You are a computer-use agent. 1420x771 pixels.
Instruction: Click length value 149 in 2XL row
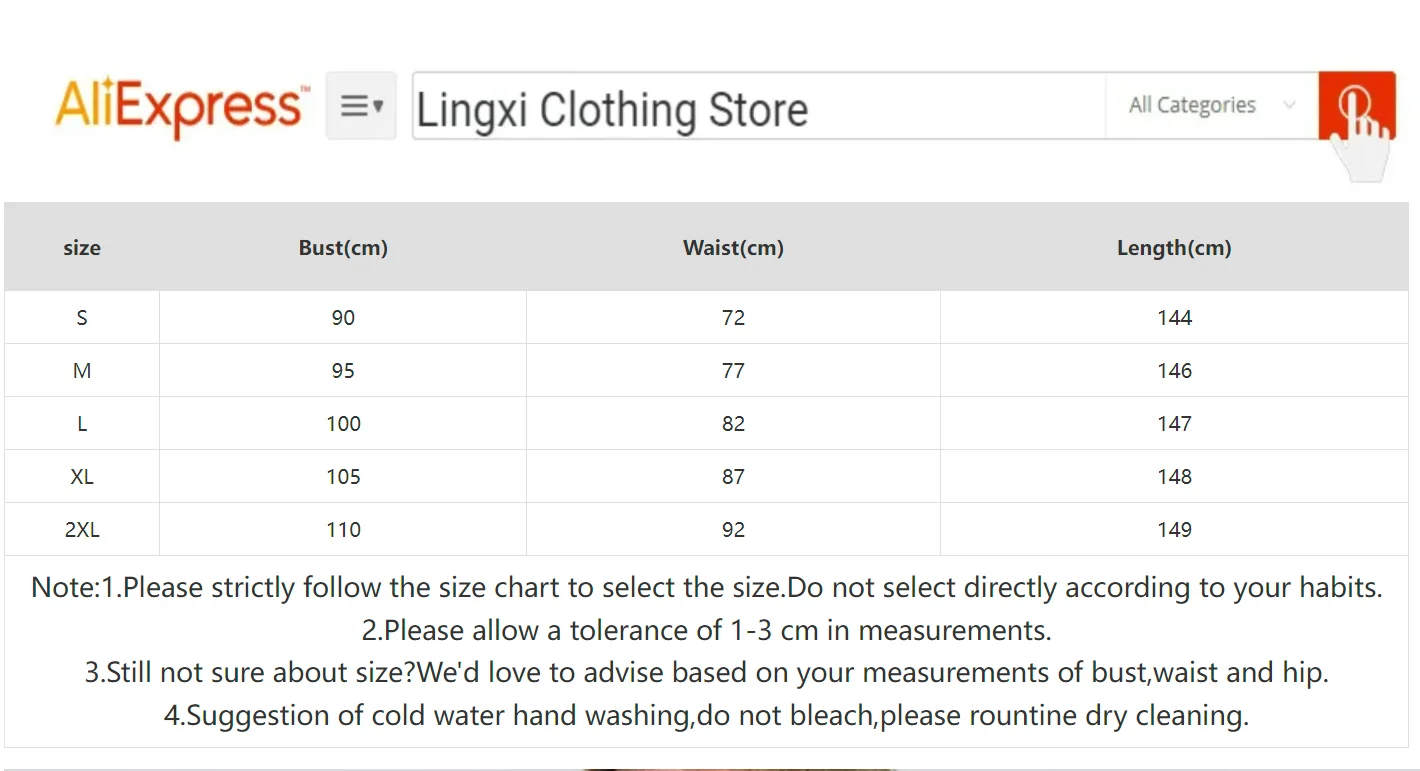(1174, 530)
